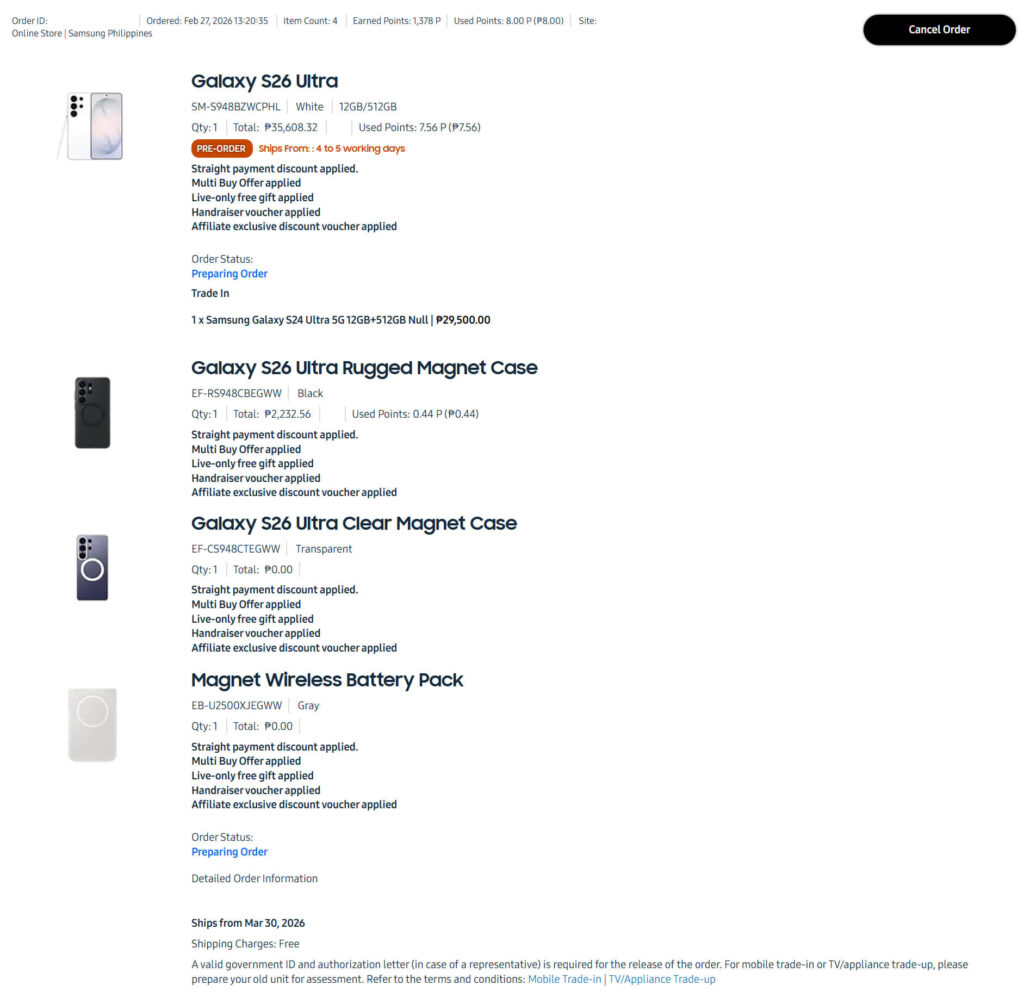Click the Clear Magnet Case thumbnail
This screenshot has height=998, width=1024.
[x=92, y=567]
